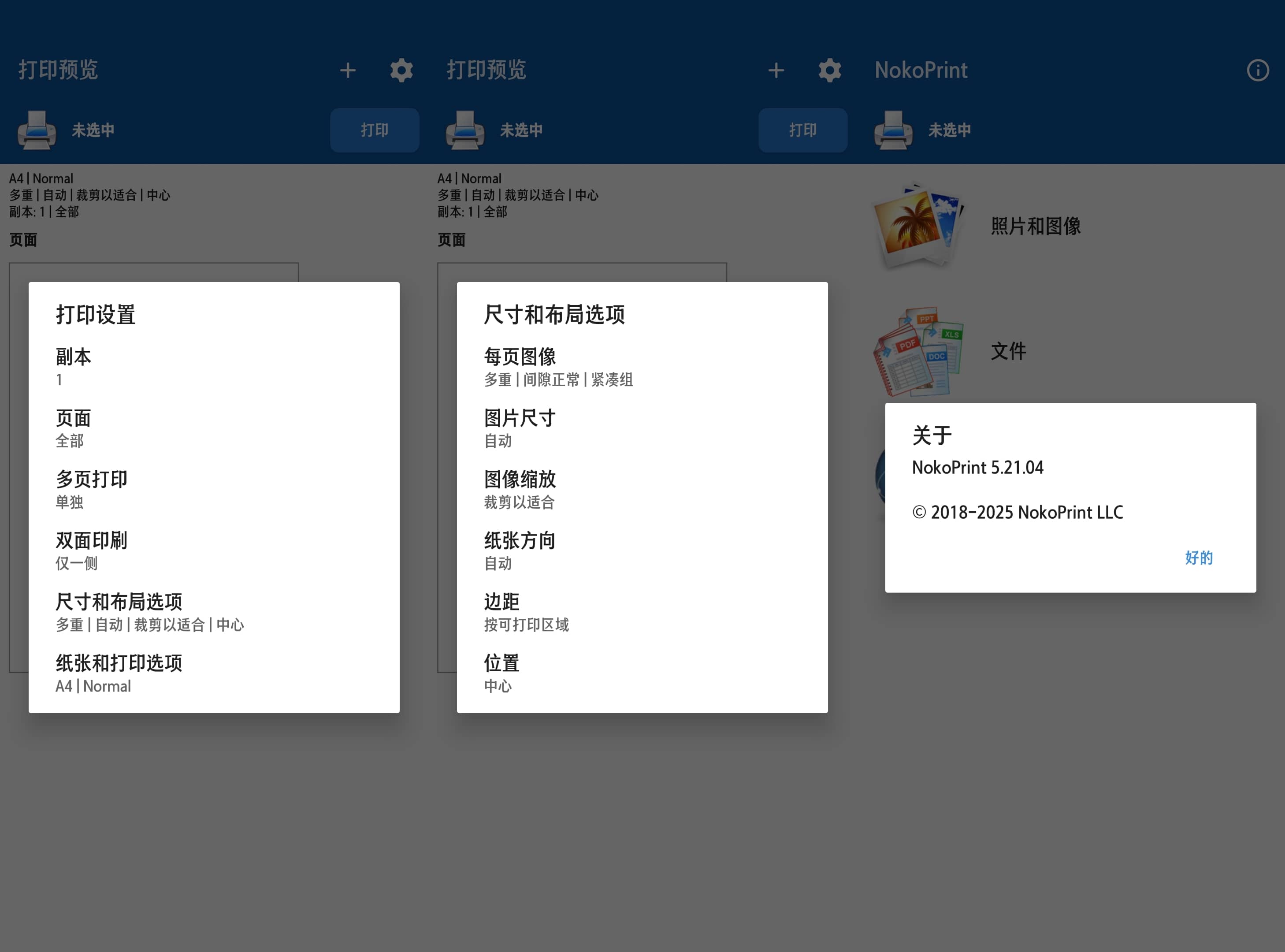The image size is (1285, 952).
Task: Open the 副本 setting in 打印设置
Action: [214, 366]
